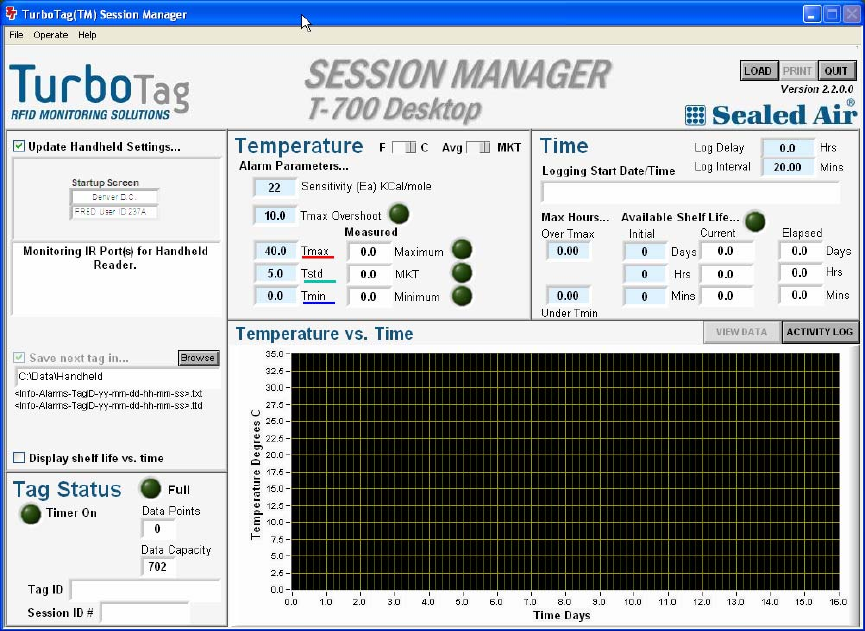865x631 pixels.
Task: Click the green Tstd color line
Action: [x=320, y=281]
